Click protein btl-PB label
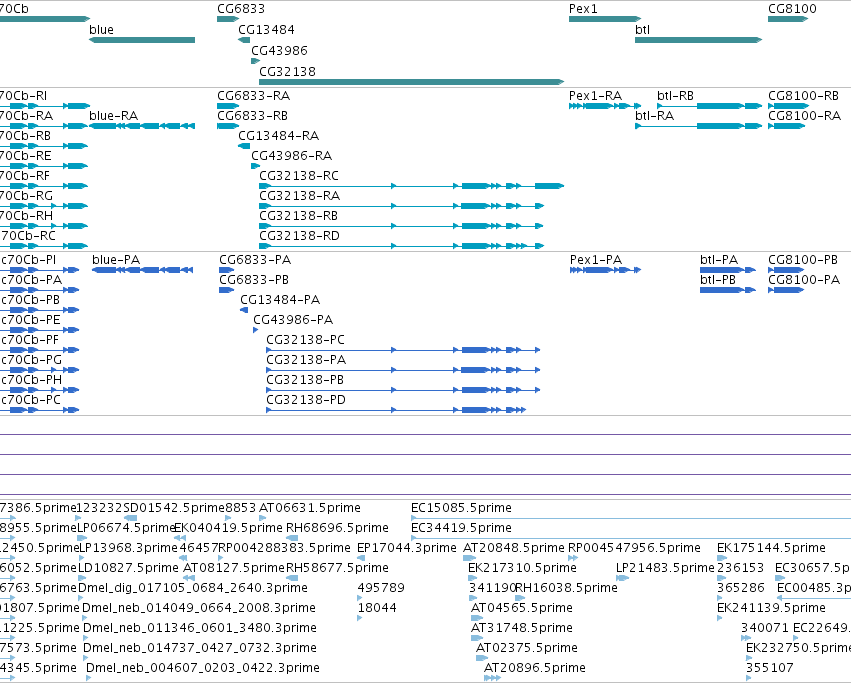The width and height of the screenshot is (851, 683). click(x=718, y=280)
